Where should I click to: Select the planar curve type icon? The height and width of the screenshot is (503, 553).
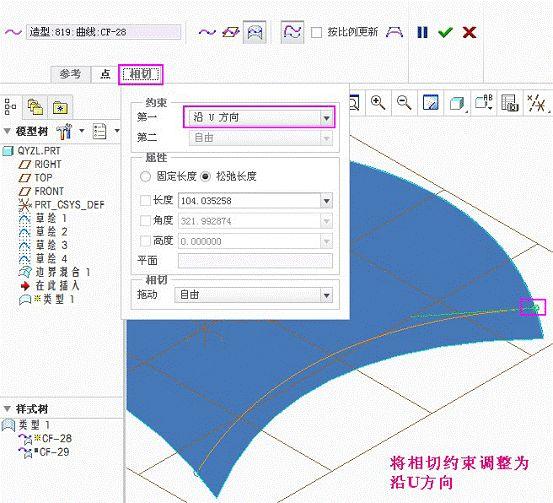tap(231, 32)
